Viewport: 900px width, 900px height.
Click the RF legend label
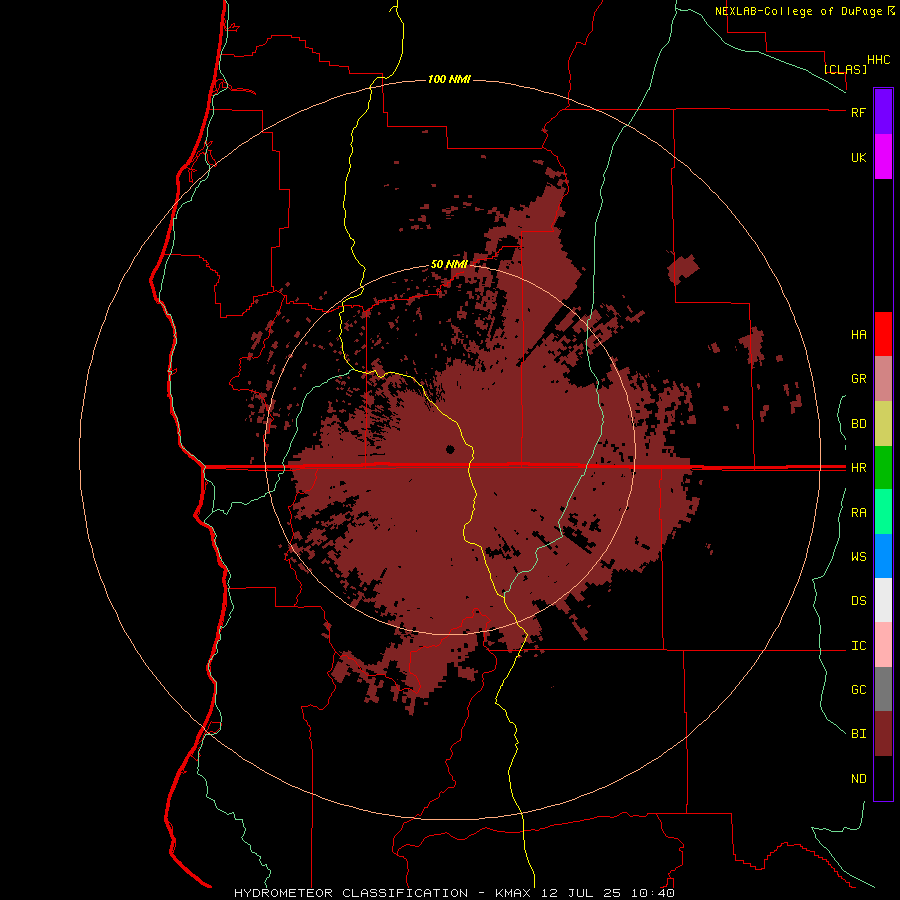(858, 112)
